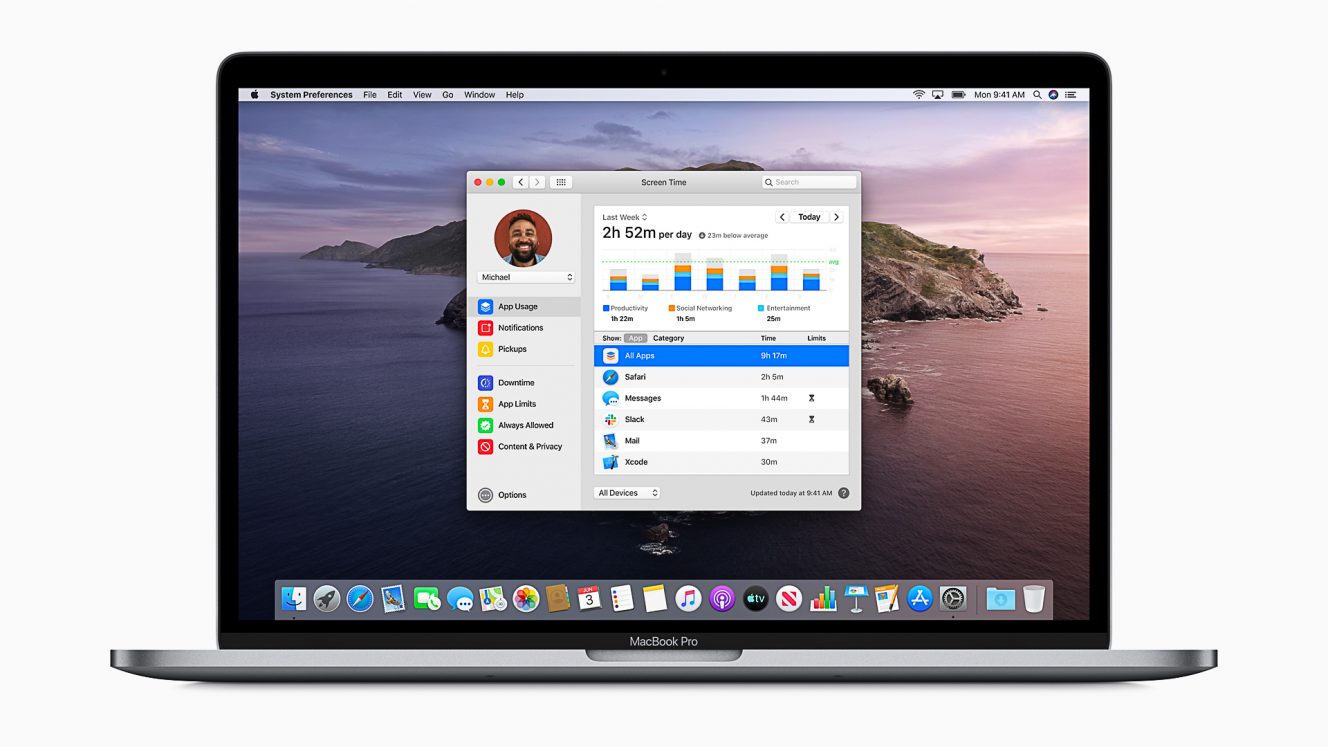
Task: Launch Safari from the Dock
Action: tap(360, 599)
